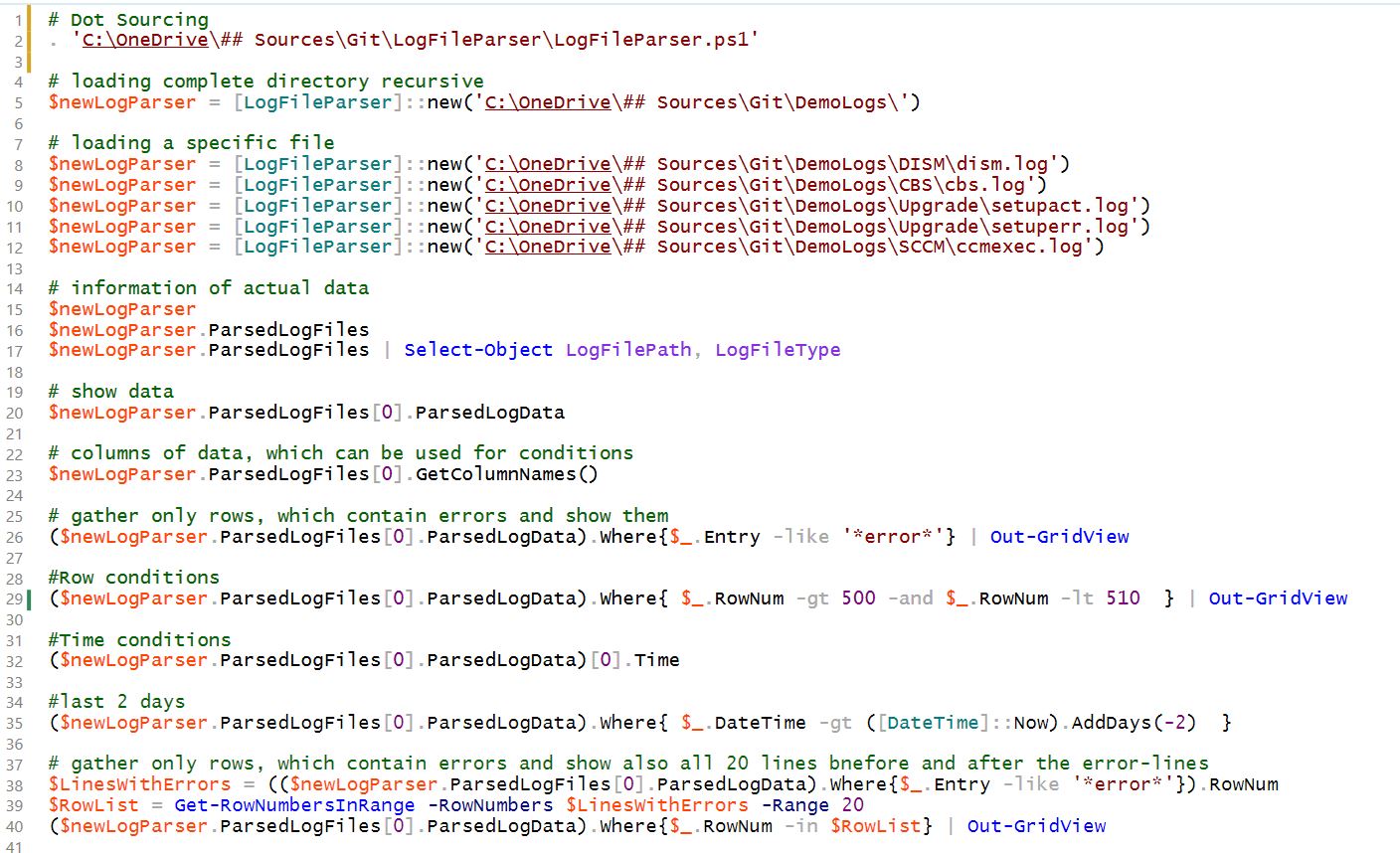Click the number 510 in the row condition

tap(1123, 598)
